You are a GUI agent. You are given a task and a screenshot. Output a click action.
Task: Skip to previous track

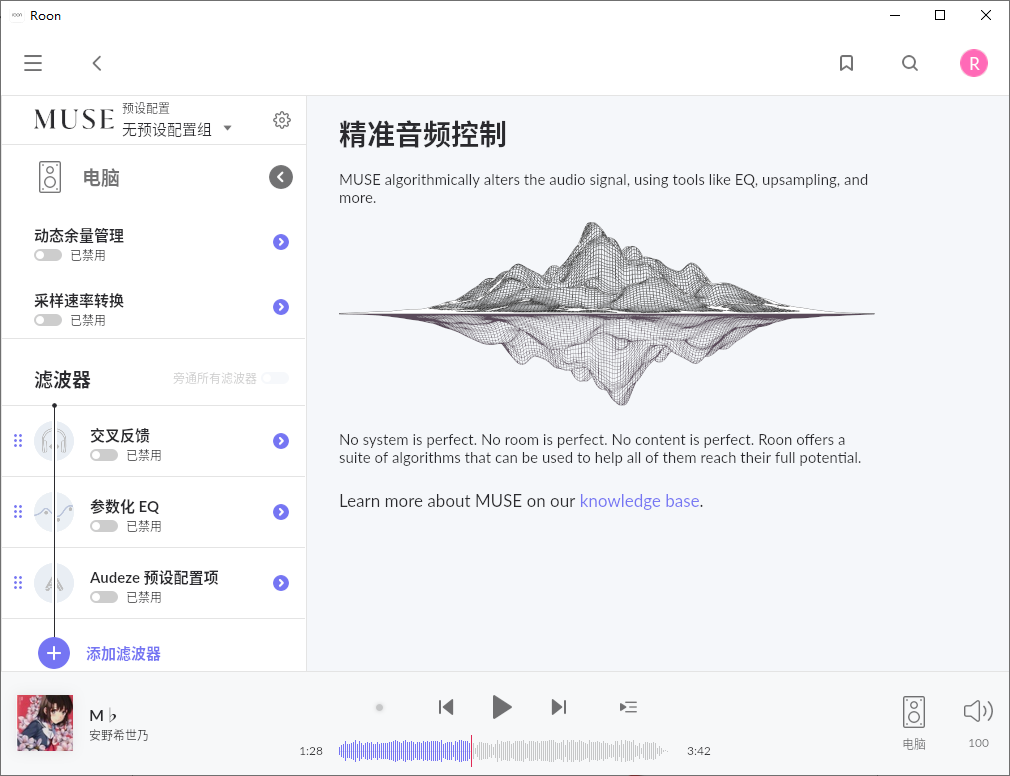[x=446, y=707]
